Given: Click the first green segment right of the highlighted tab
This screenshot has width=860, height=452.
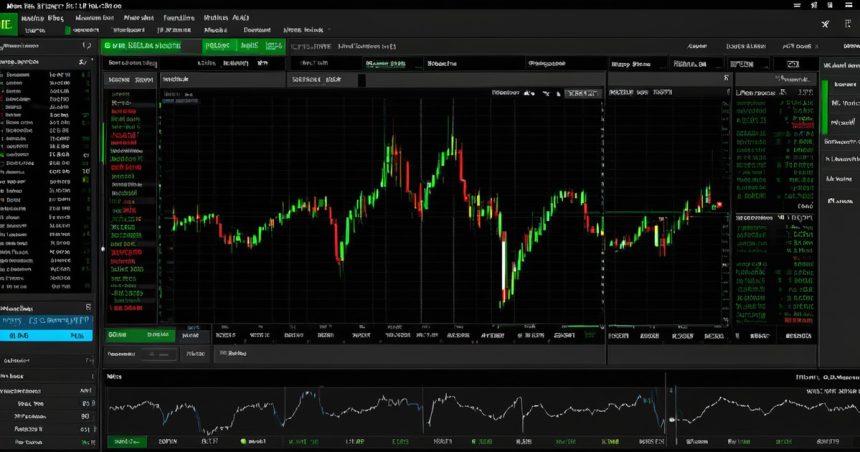Looking at the screenshot, I should [x=220, y=46].
